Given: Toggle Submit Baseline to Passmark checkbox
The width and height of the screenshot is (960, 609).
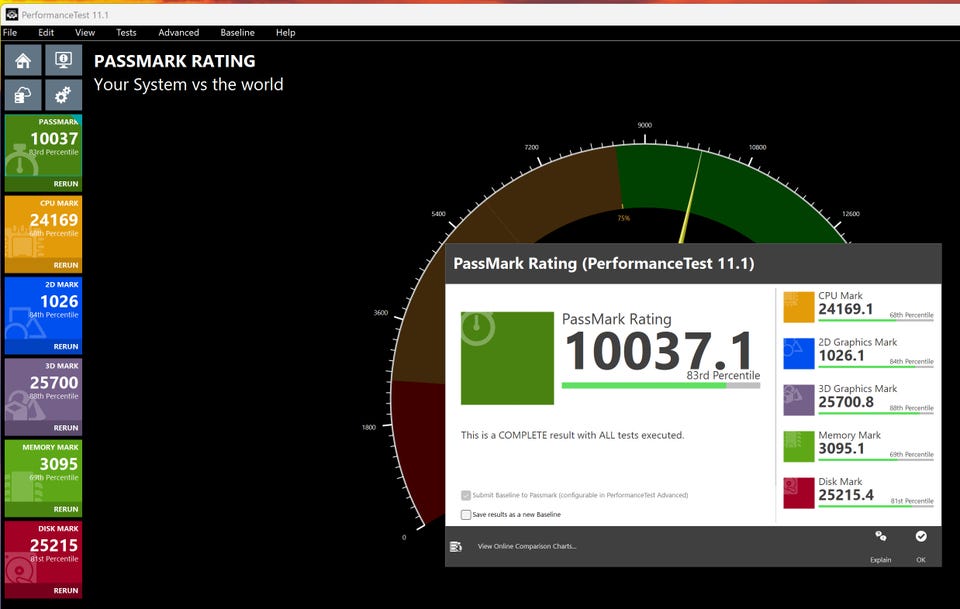Looking at the screenshot, I should (466, 495).
